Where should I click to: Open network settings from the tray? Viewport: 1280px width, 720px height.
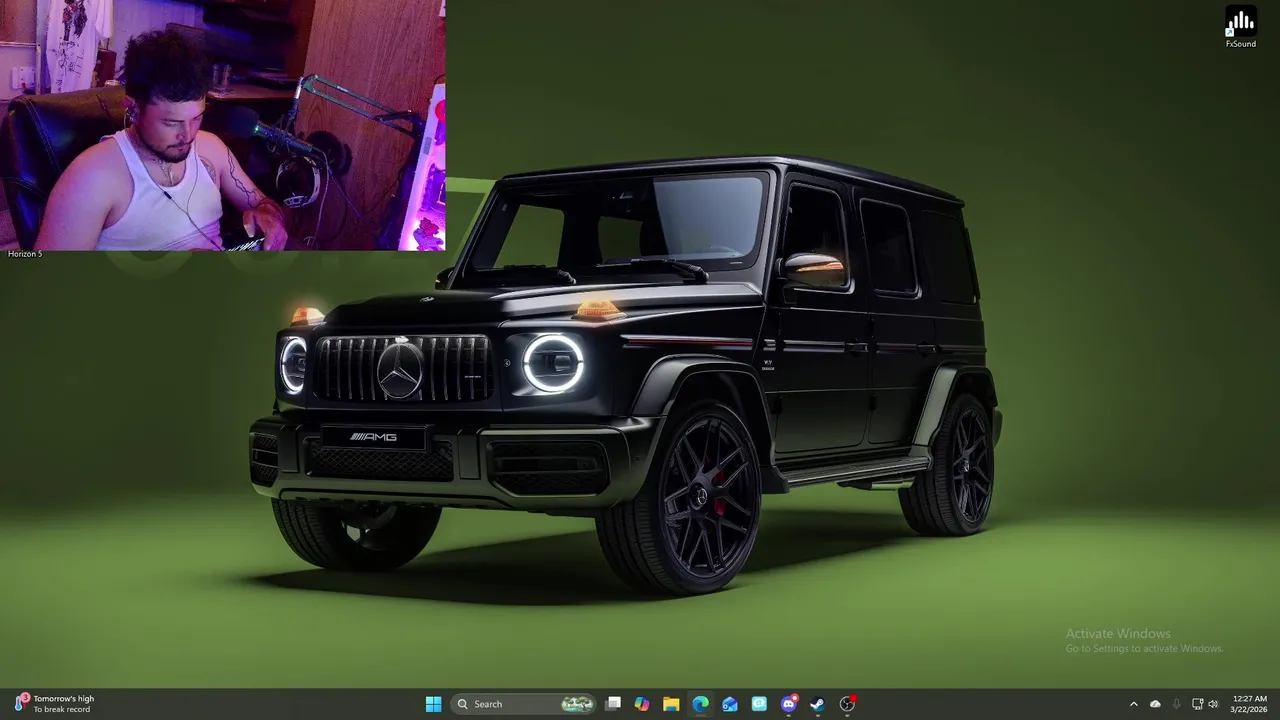click(1197, 704)
